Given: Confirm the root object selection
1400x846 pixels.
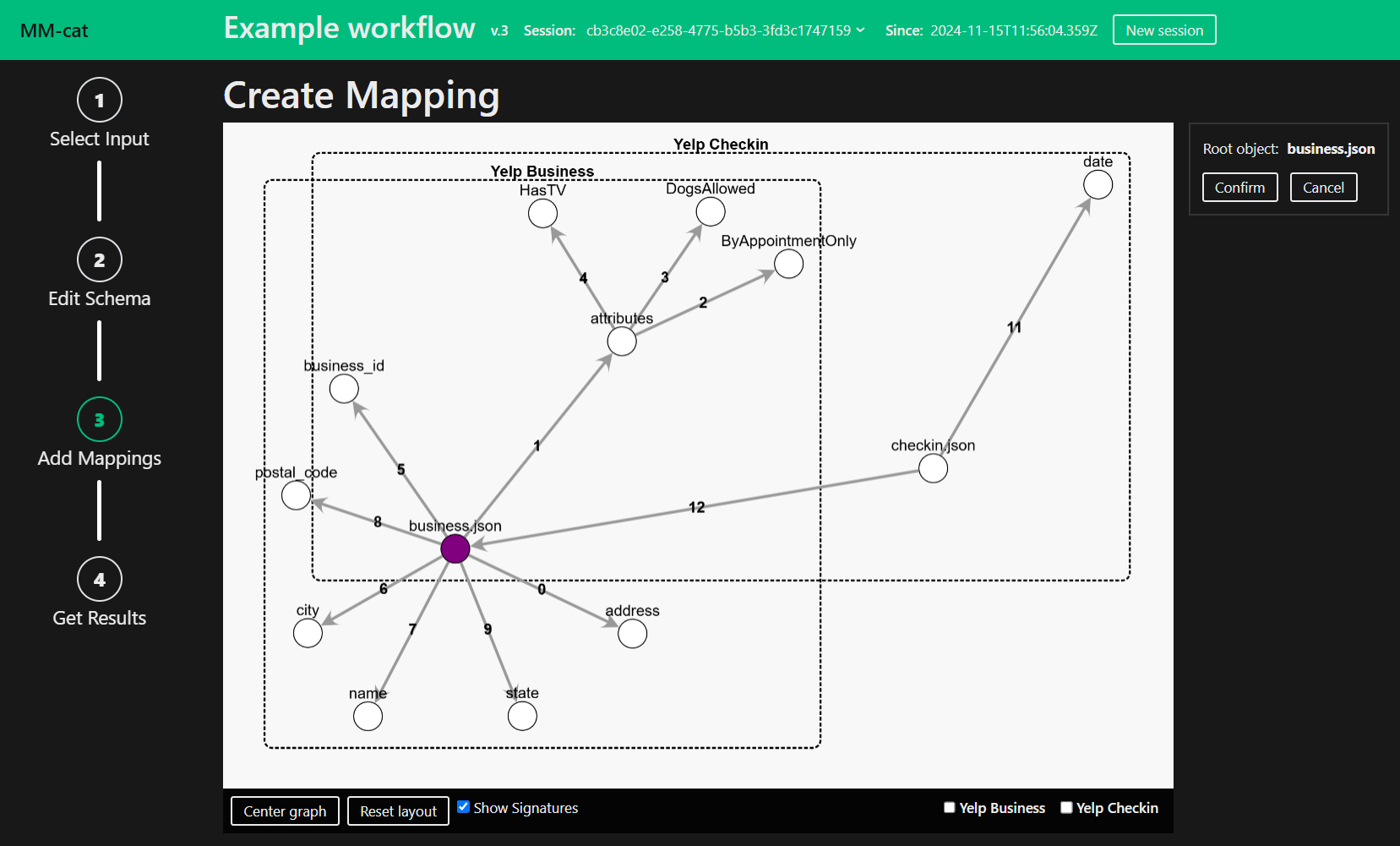Looking at the screenshot, I should point(1239,188).
